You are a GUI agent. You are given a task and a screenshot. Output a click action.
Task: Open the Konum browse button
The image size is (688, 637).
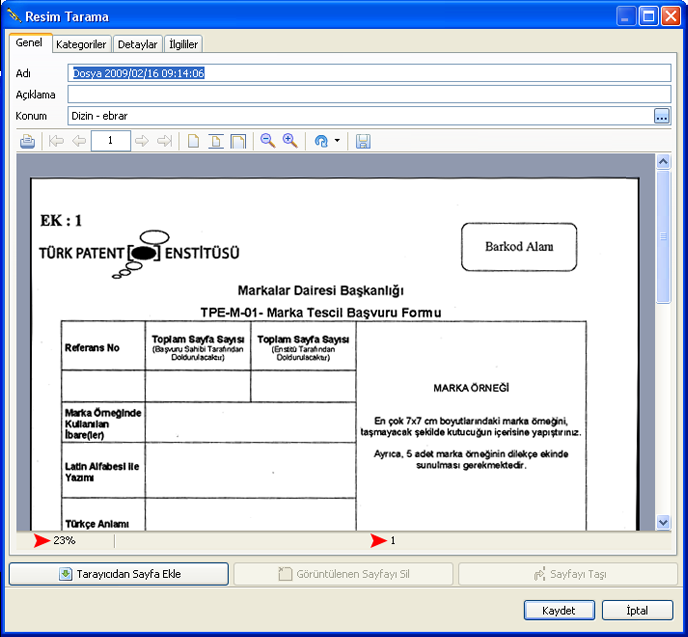pos(661,116)
